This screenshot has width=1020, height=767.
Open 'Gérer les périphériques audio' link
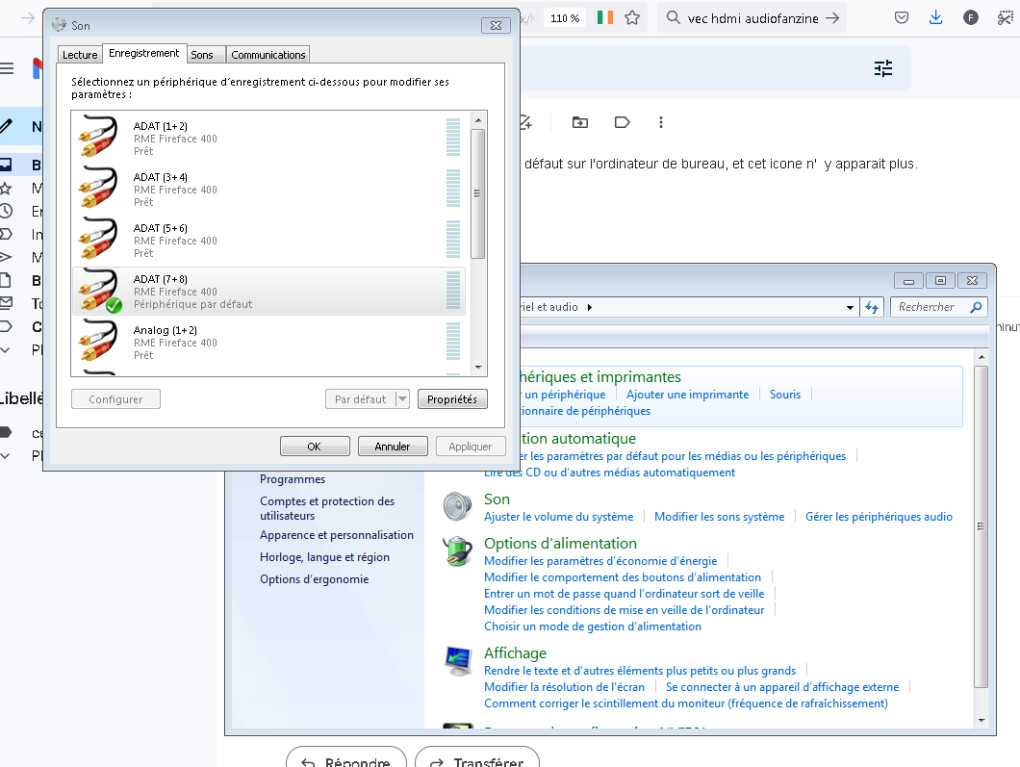(x=879, y=517)
